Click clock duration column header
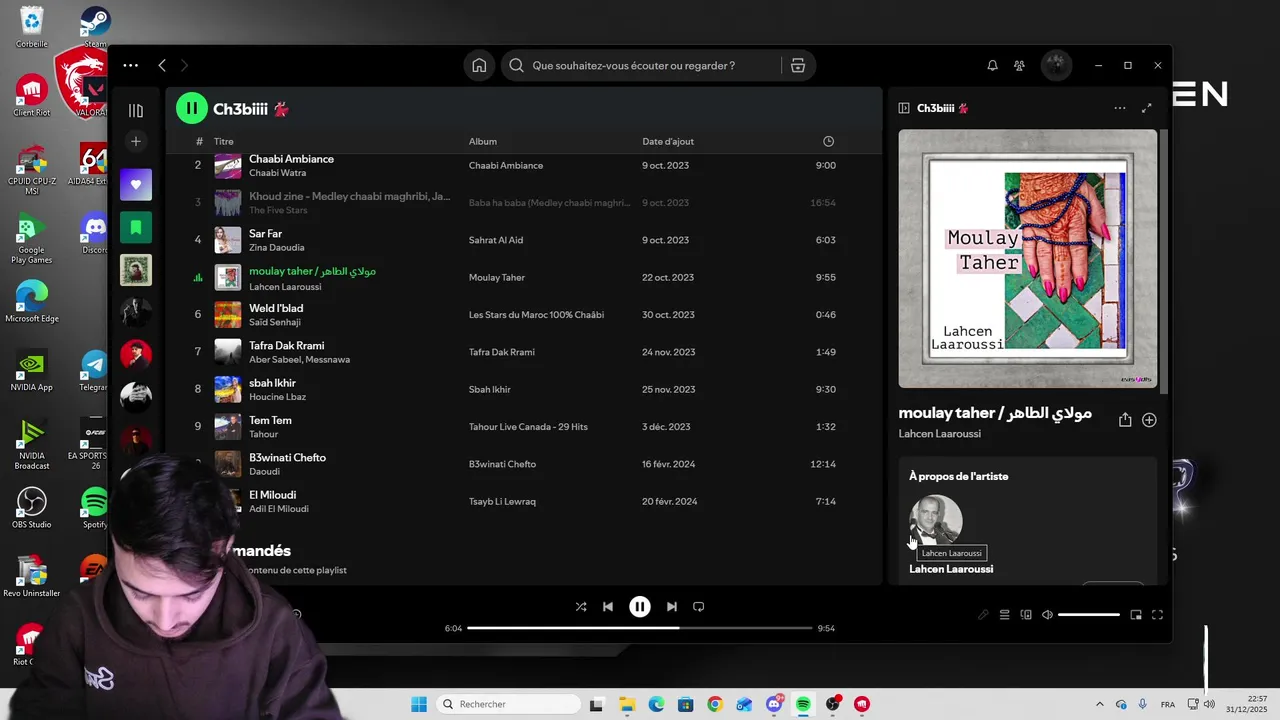This screenshot has height=720, width=1280. pos(828,142)
